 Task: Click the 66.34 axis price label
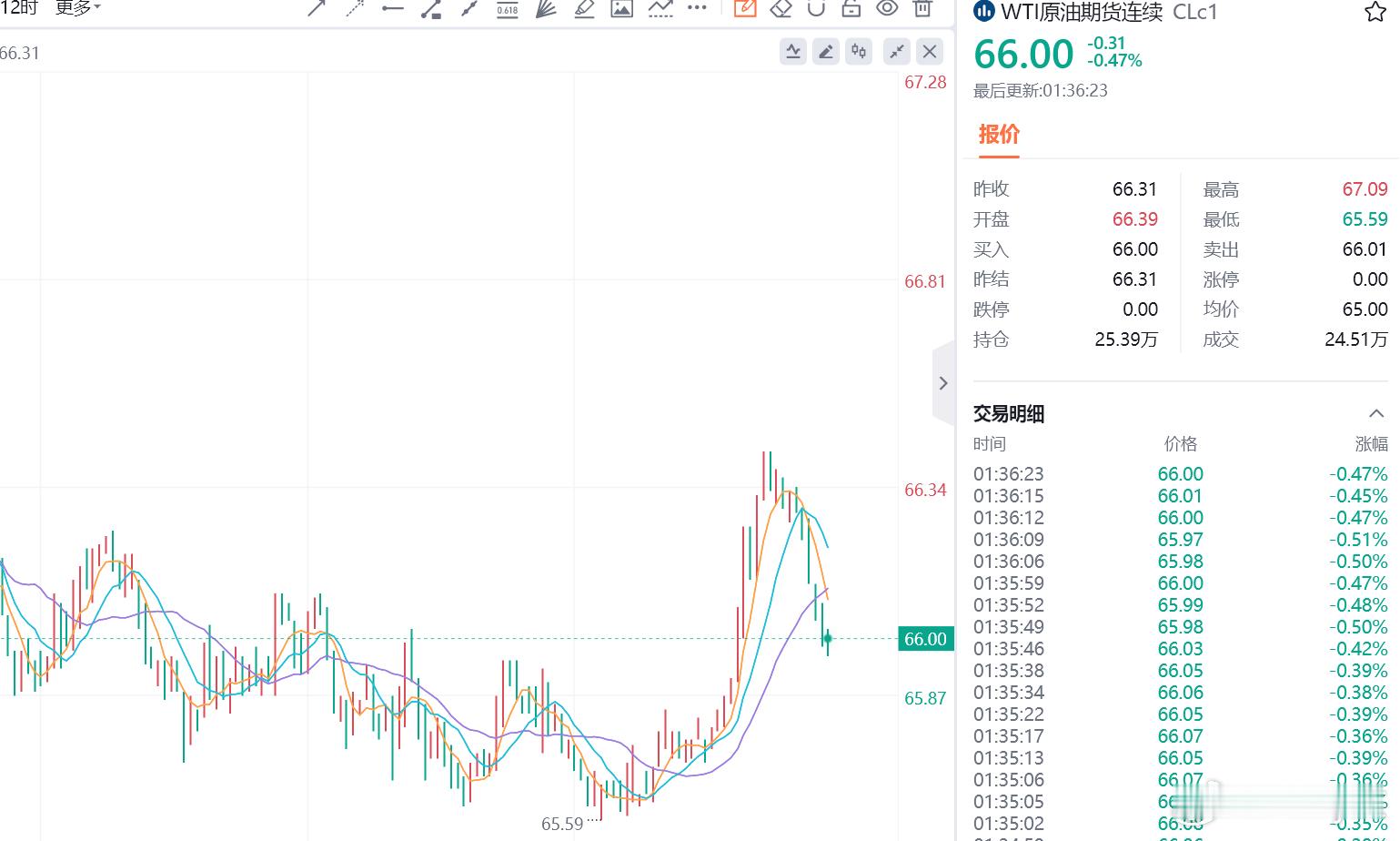[x=925, y=490]
